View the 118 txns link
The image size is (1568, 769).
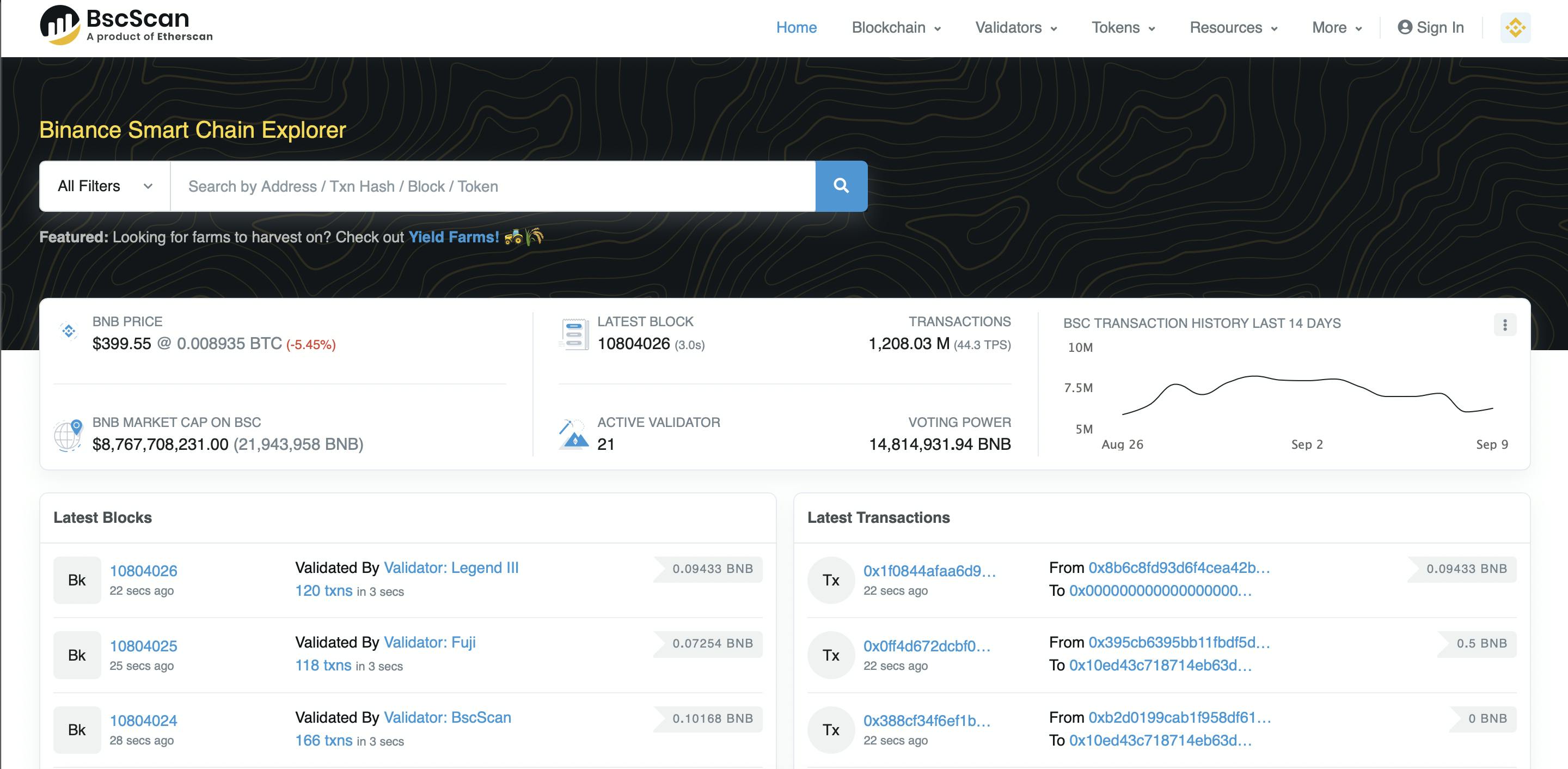coord(323,666)
